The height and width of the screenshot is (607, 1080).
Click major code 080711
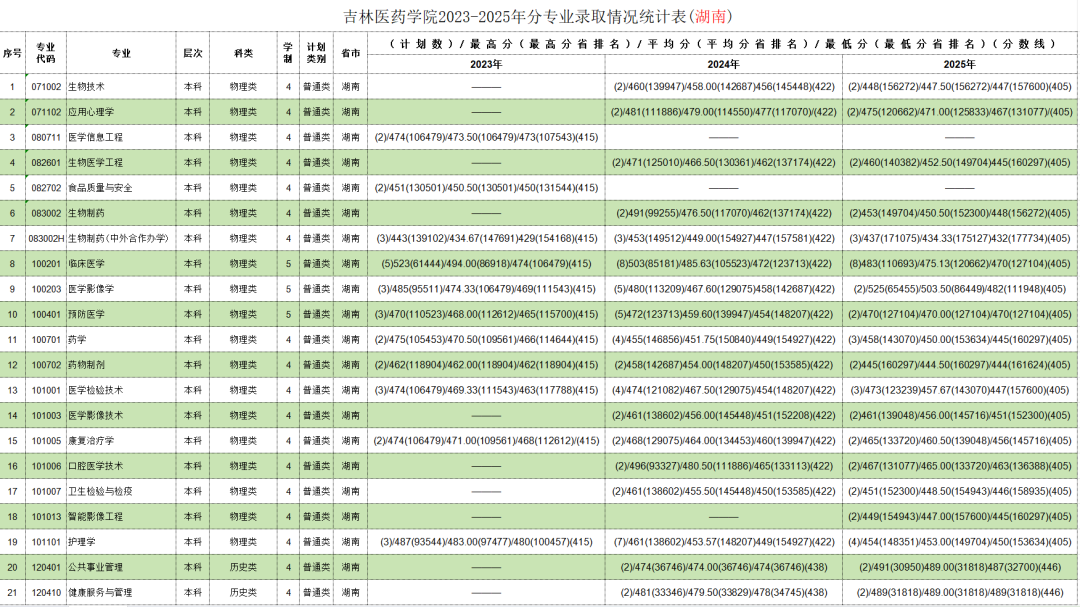point(46,137)
